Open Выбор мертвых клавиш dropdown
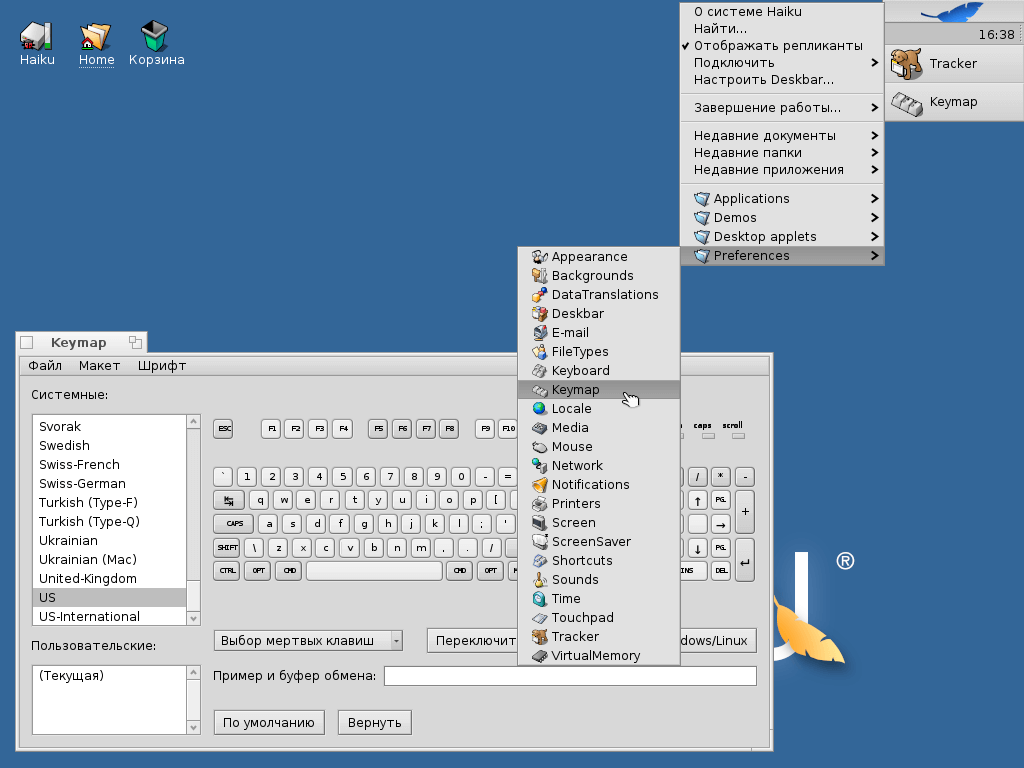Screen dimensions: 1024x768 [x=308, y=641]
